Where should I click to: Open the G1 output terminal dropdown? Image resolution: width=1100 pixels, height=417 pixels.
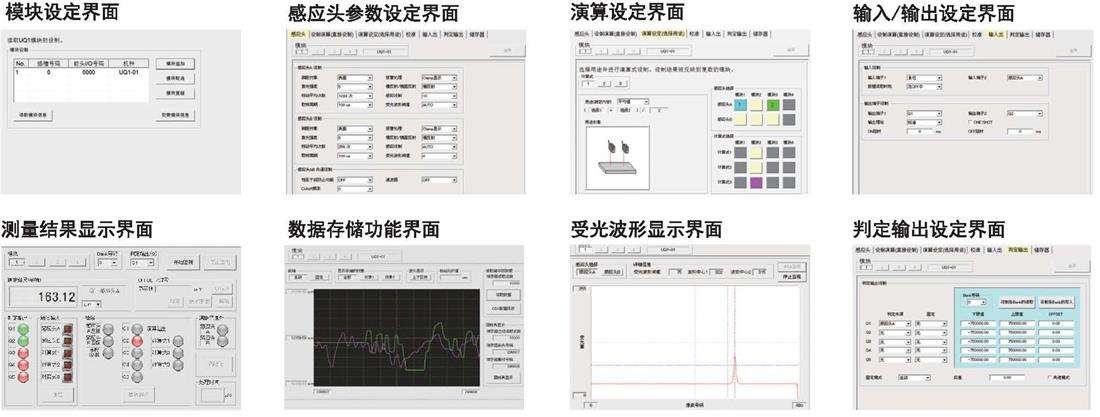coord(924,114)
